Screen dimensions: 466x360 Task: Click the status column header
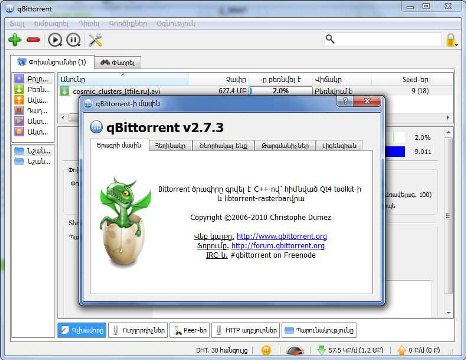click(x=342, y=80)
